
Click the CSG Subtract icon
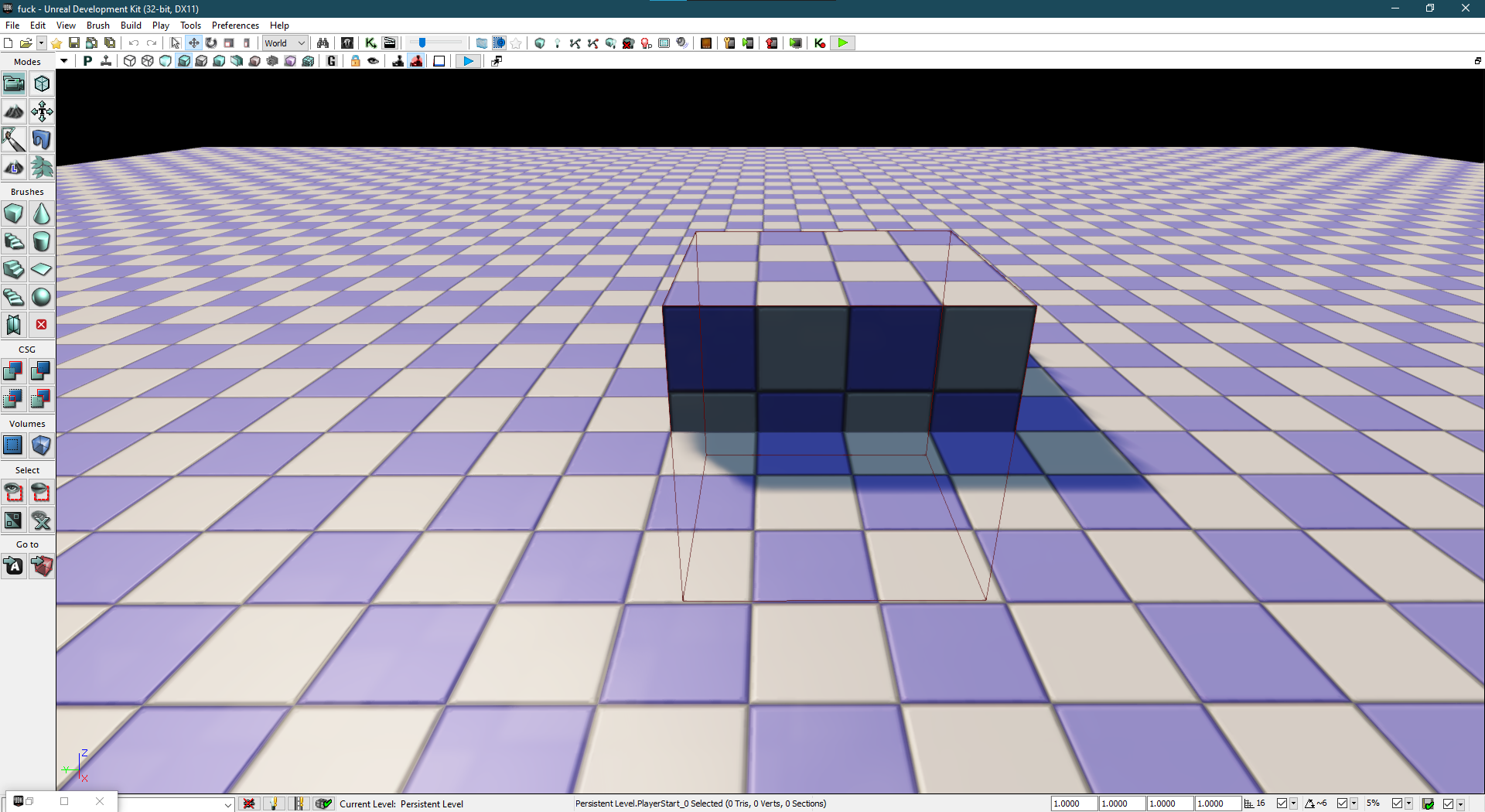point(41,371)
